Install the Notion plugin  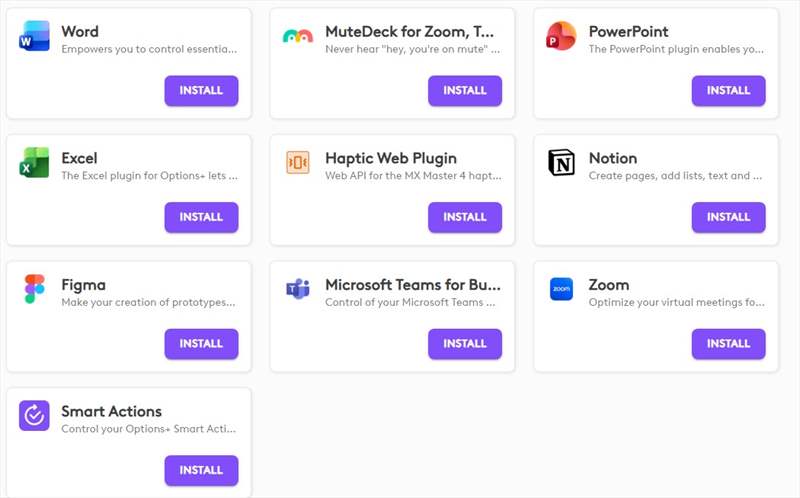[729, 217]
